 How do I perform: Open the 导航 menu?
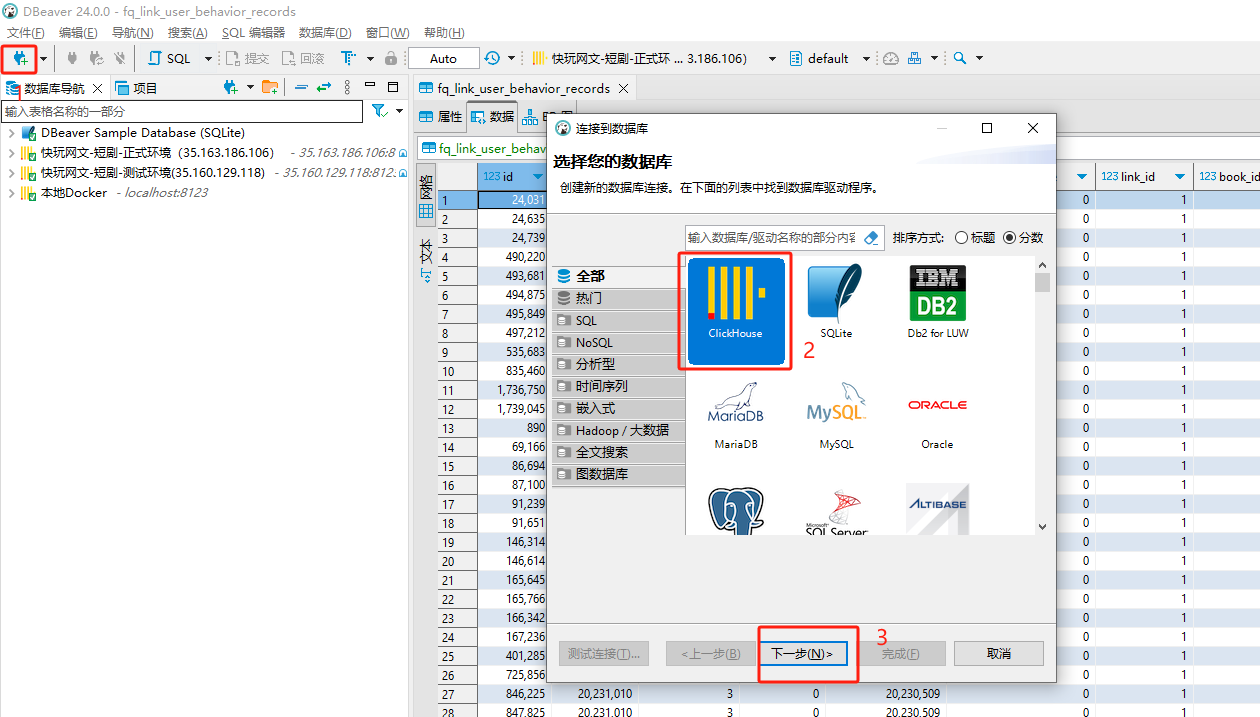(x=132, y=33)
